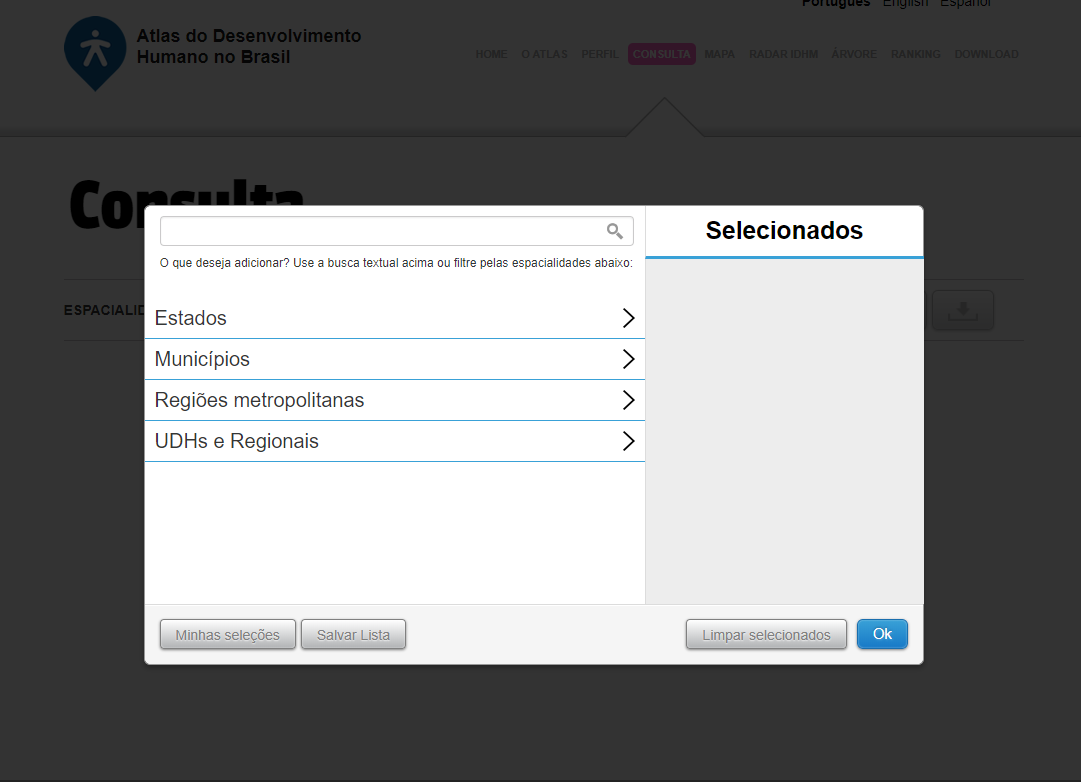Open the Regiões metropolitanas list chevron
1081x782 pixels.
[628, 400]
